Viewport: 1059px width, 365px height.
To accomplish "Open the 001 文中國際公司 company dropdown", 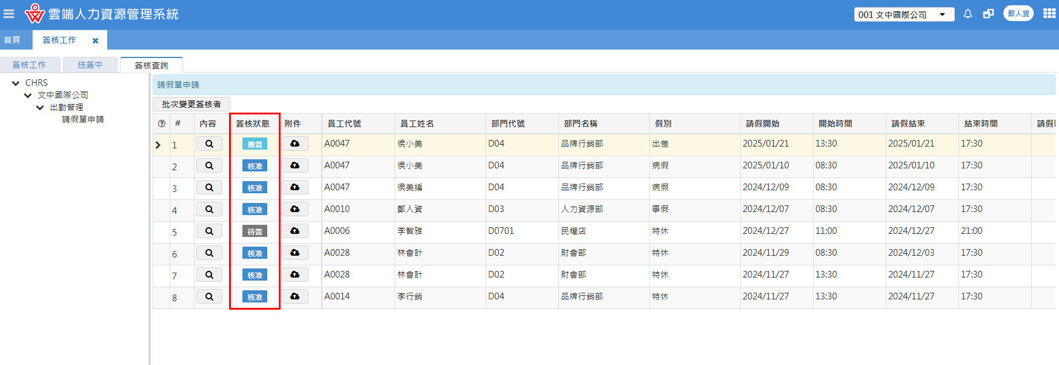I will pos(904,14).
